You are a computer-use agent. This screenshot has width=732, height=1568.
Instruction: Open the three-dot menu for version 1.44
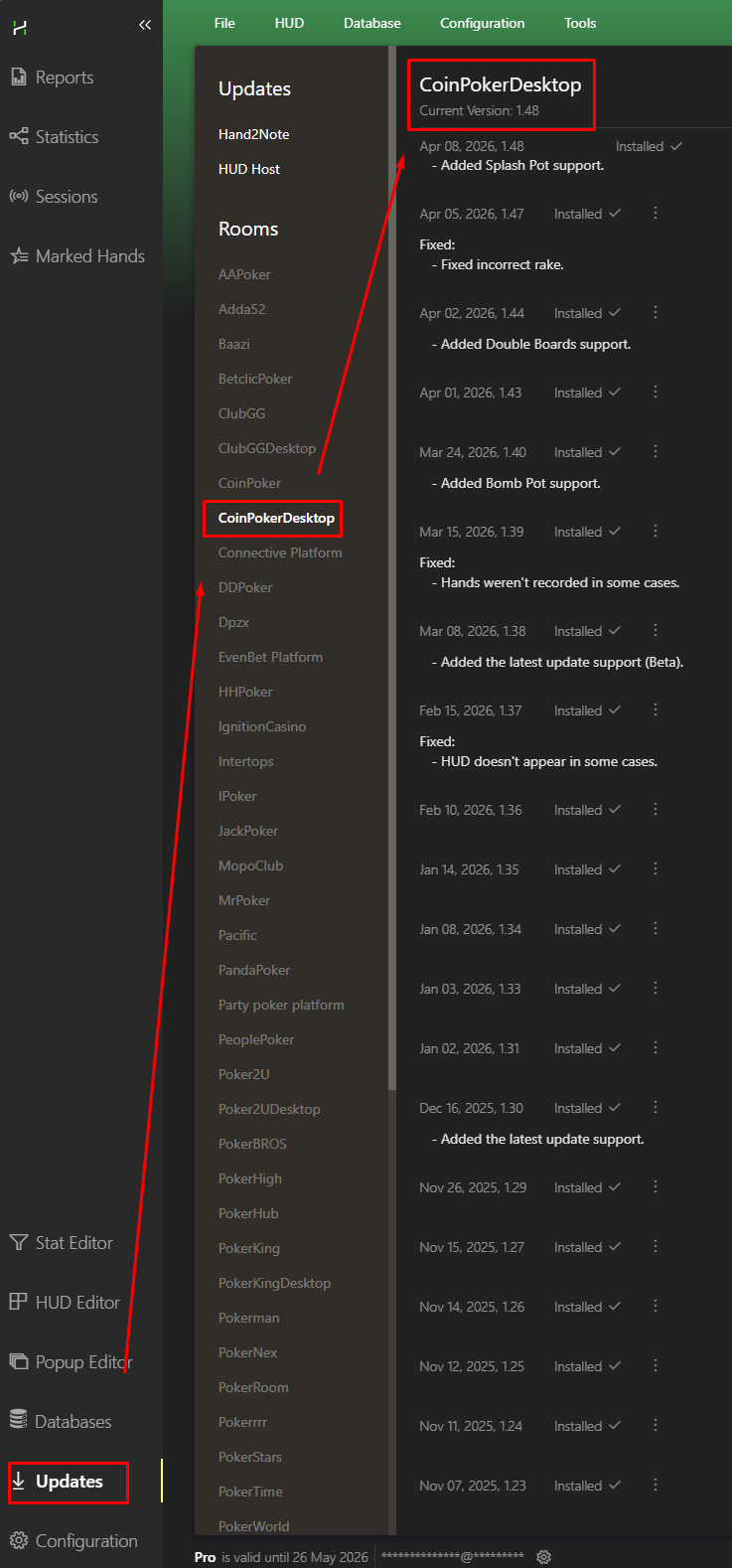[656, 313]
